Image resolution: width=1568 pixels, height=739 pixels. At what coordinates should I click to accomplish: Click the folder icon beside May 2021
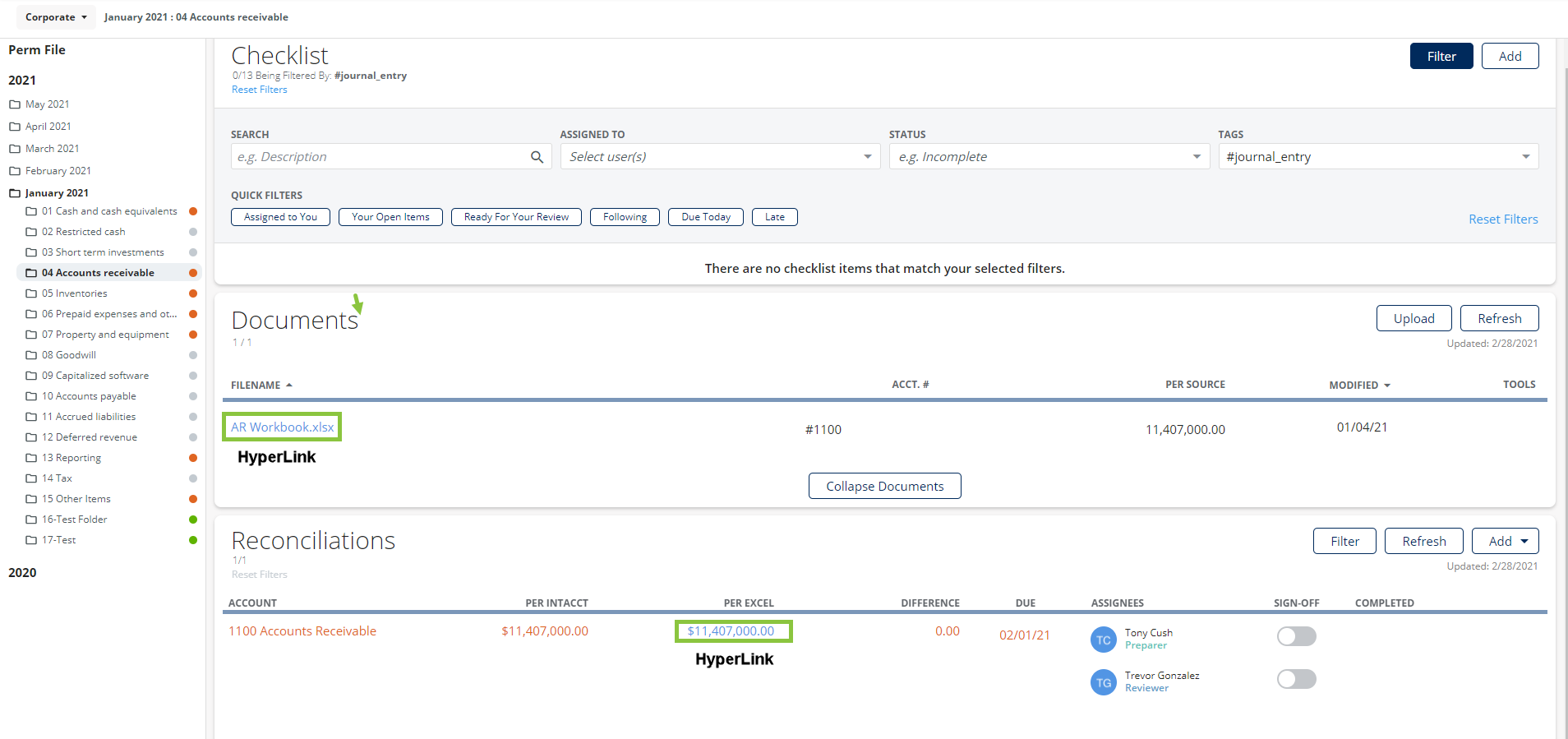point(15,104)
